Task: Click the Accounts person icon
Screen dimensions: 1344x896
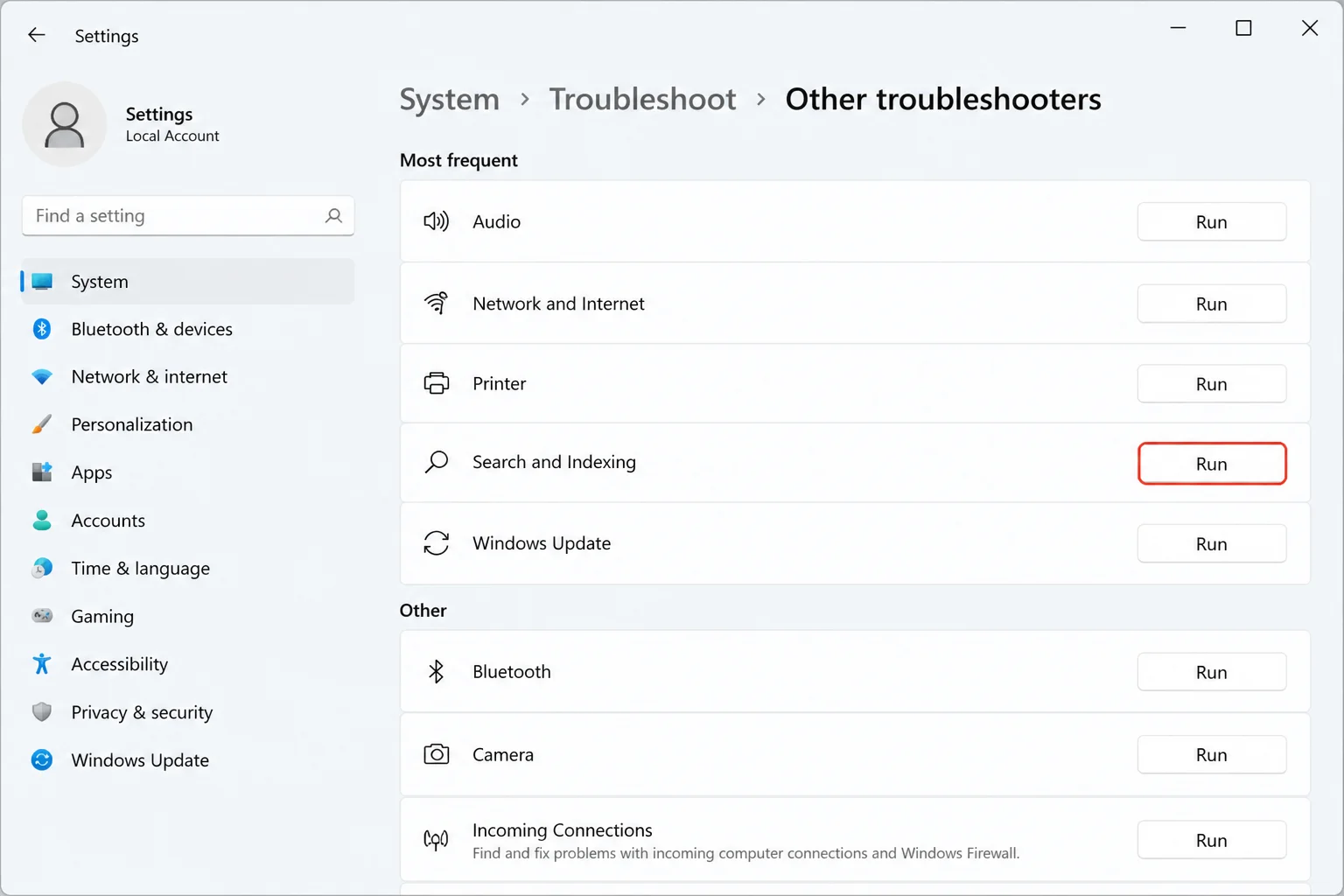Action: pos(42,521)
